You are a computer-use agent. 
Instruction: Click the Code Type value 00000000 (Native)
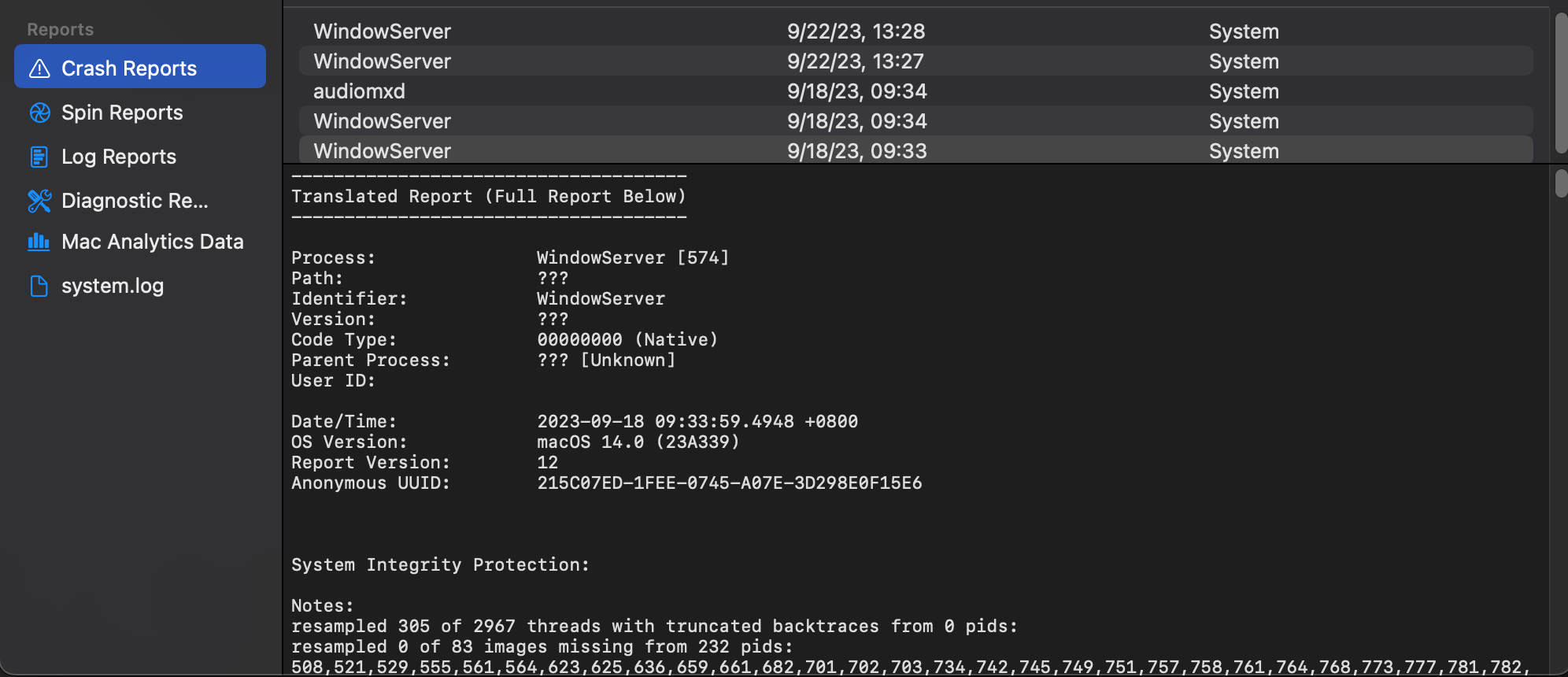tap(627, 339)
